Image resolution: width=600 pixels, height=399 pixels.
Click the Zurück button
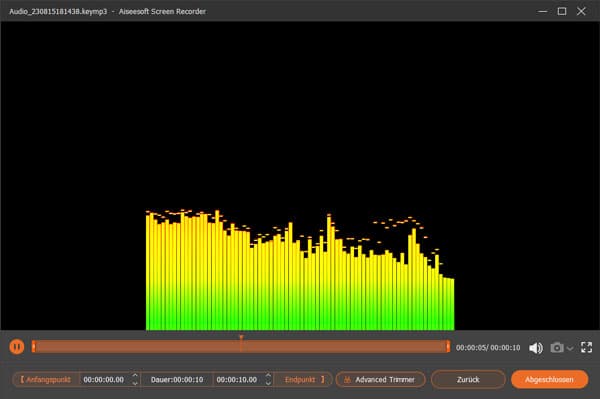[x=468, y=379]
